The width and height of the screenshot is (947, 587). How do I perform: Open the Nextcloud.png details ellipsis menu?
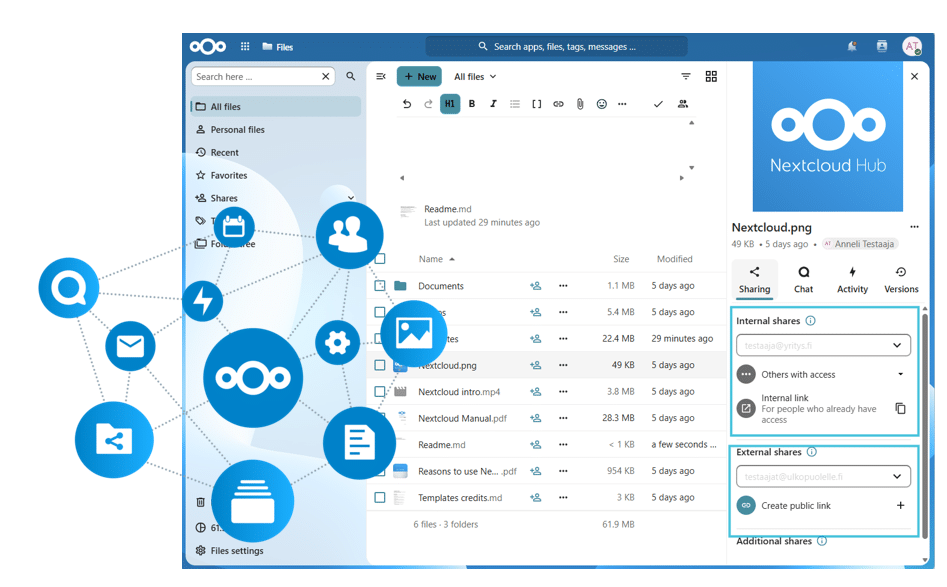tap(914, 227)
